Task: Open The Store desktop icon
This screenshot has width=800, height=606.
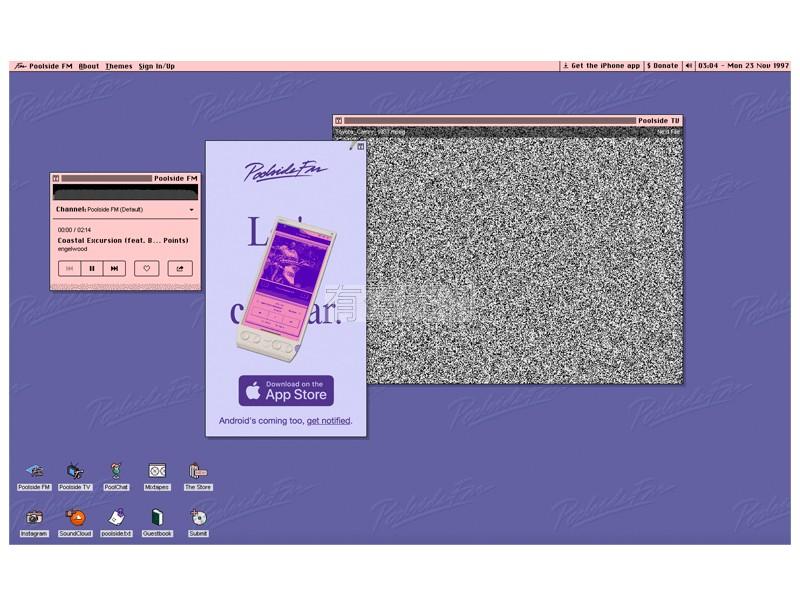Action: [198, 472]
